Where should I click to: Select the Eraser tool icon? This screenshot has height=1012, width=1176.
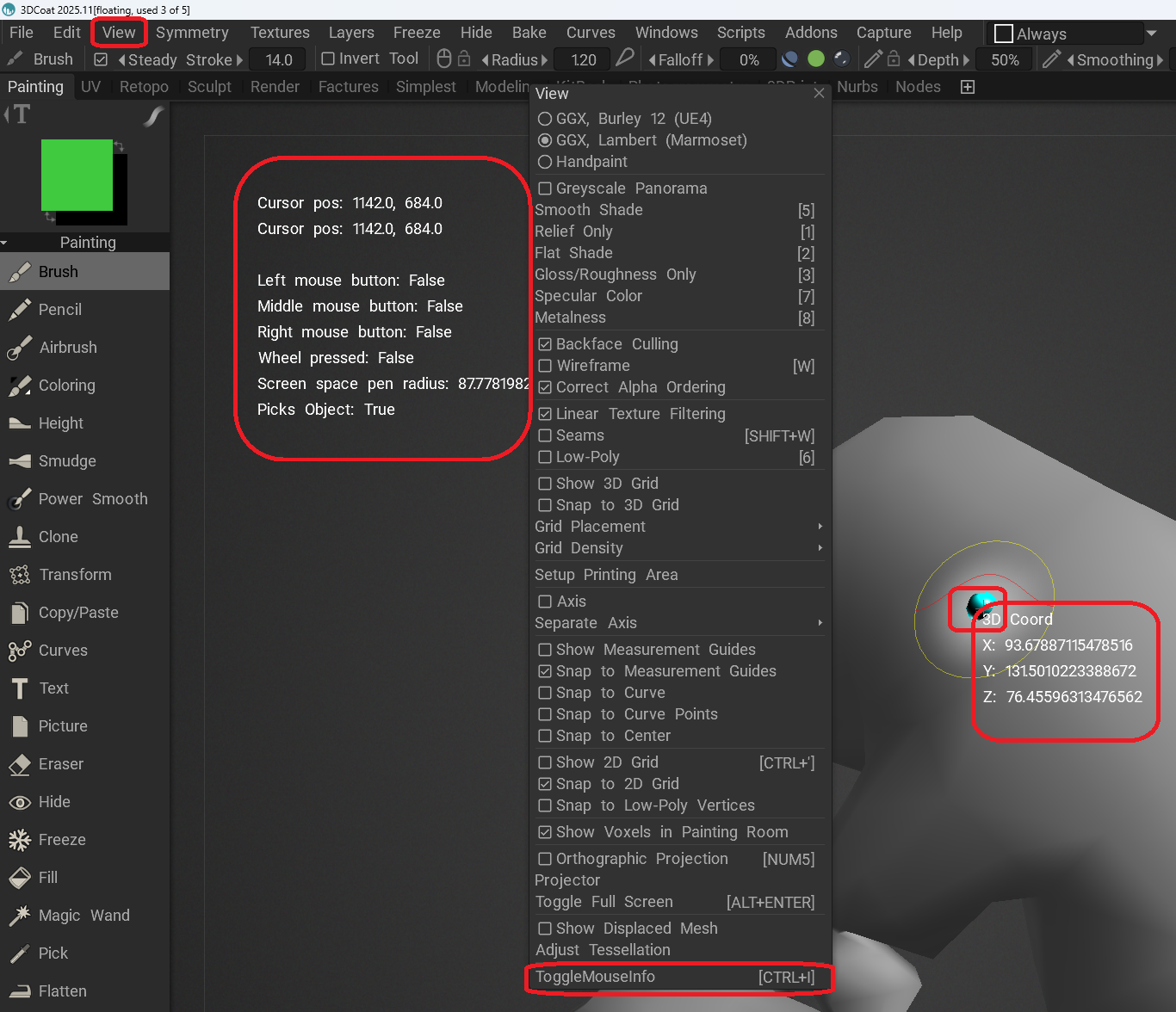click(19, 764)
